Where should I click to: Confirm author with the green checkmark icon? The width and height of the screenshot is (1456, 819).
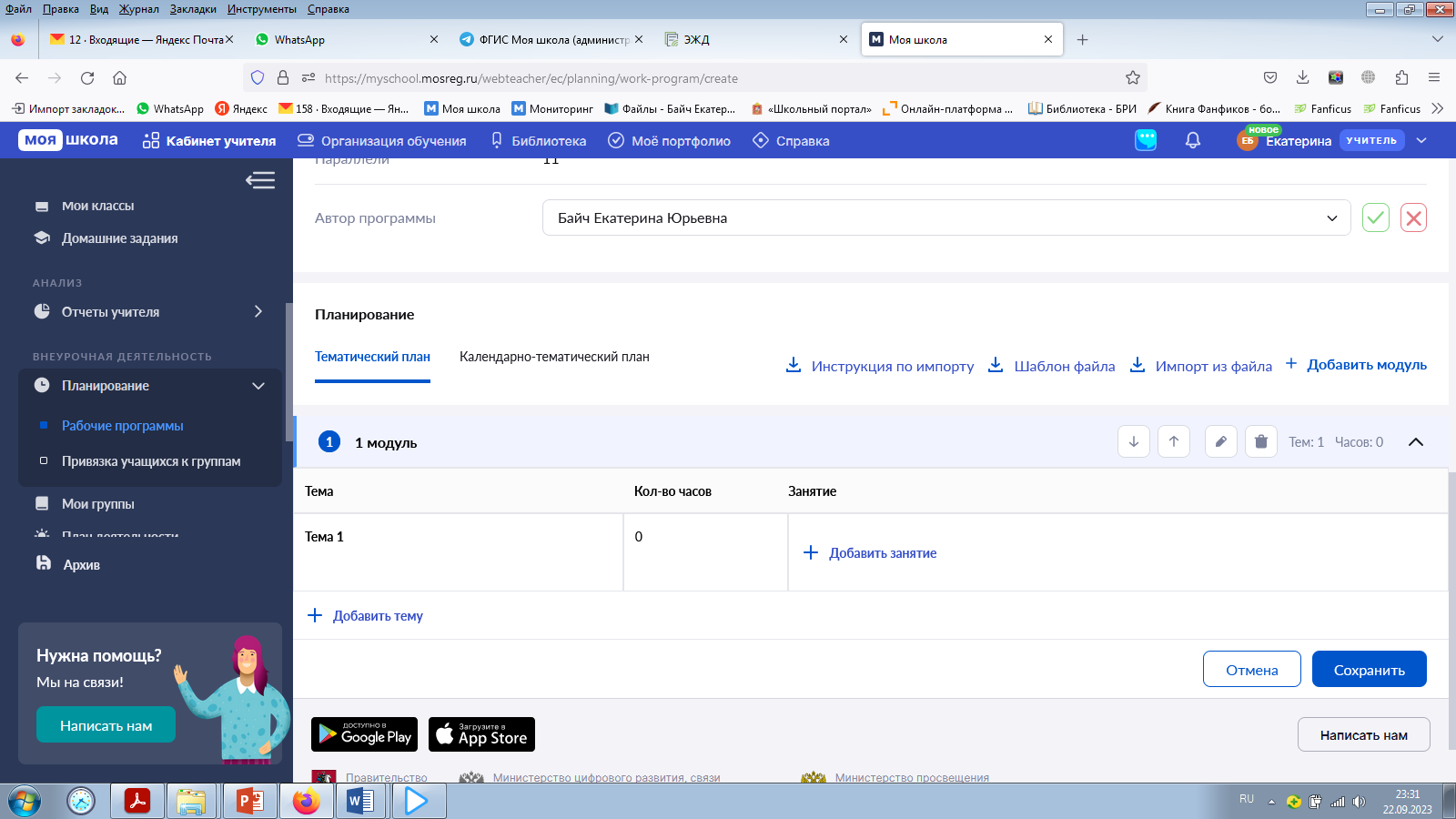[x=1376, y=217]
